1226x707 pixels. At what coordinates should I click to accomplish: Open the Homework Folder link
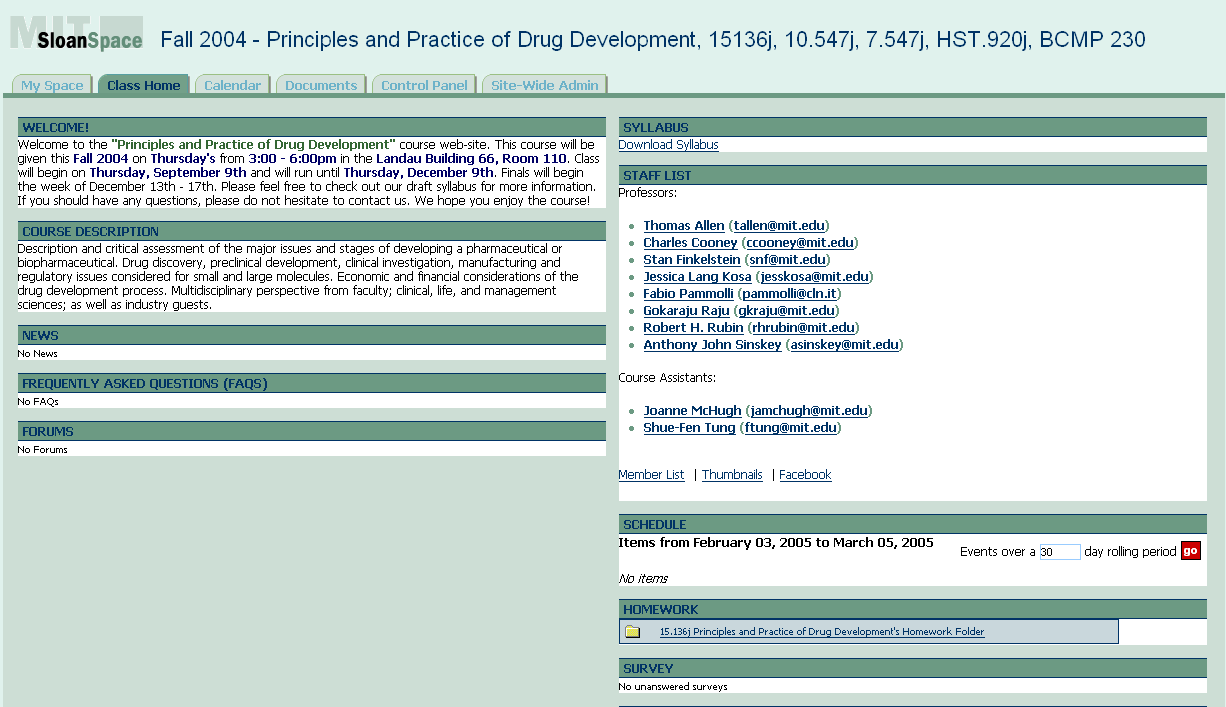821,632
